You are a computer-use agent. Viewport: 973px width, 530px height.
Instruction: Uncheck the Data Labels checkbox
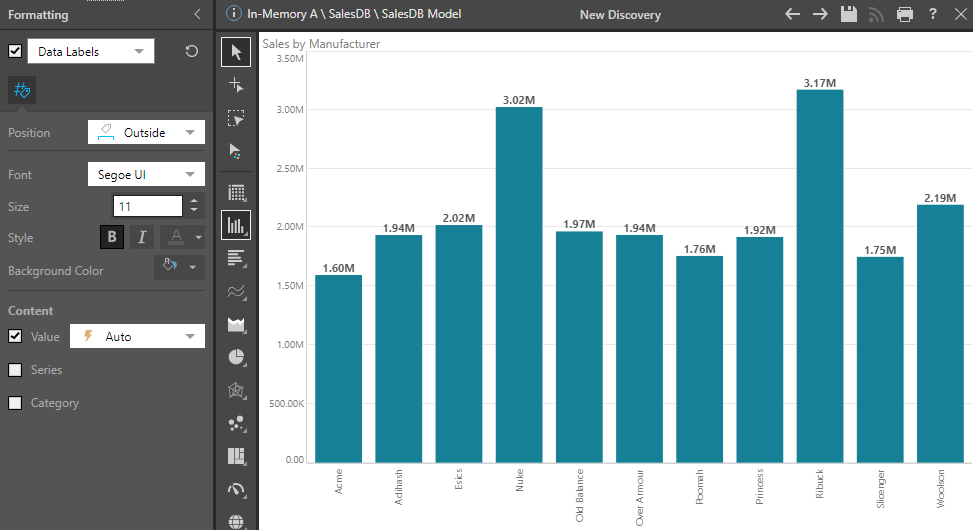tap(15, 51)
